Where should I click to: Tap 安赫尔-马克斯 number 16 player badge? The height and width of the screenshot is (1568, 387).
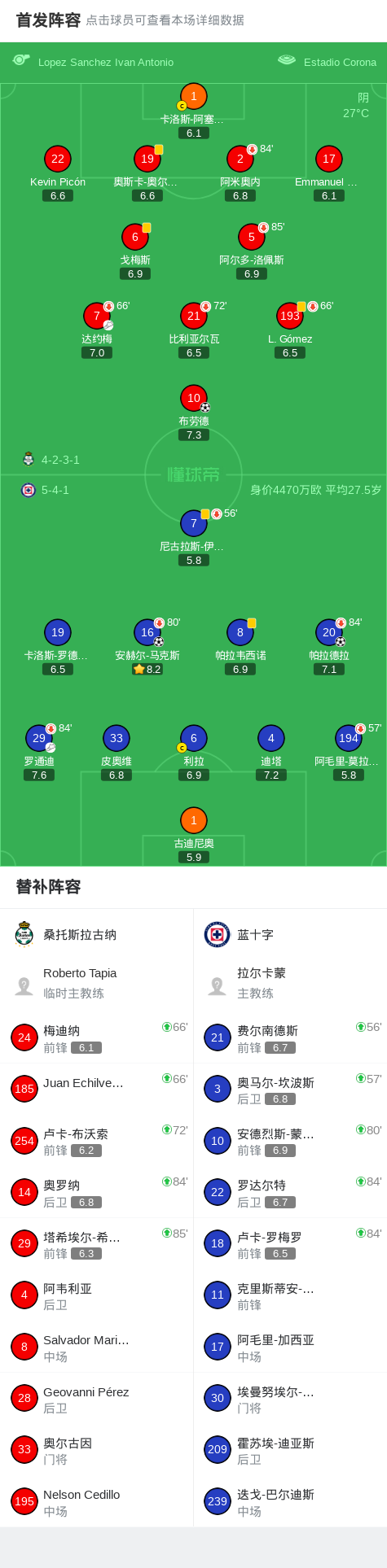click(x=147, y=632)
